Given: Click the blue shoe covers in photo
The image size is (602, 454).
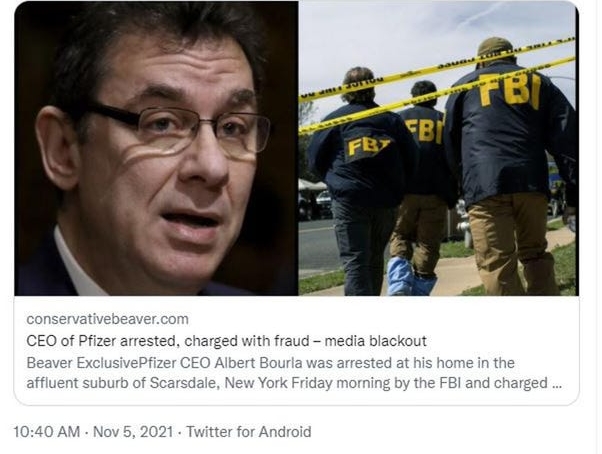Looking at the screenshot, I should 409,277.
